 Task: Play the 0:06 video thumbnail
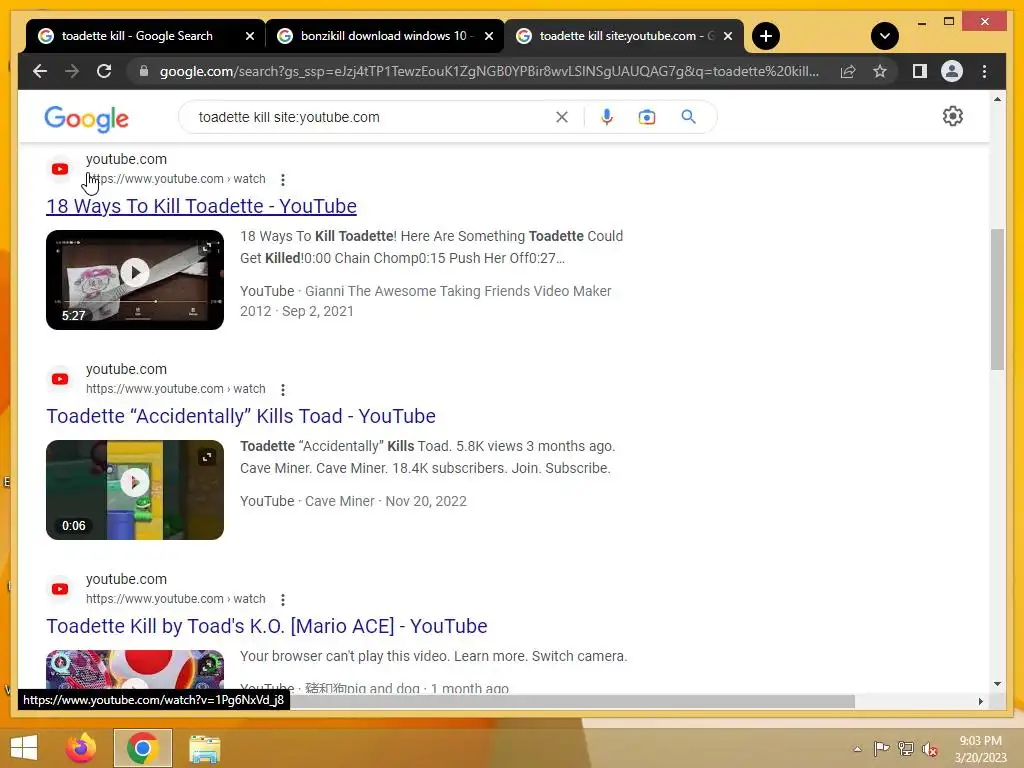(x=135, y=490)
